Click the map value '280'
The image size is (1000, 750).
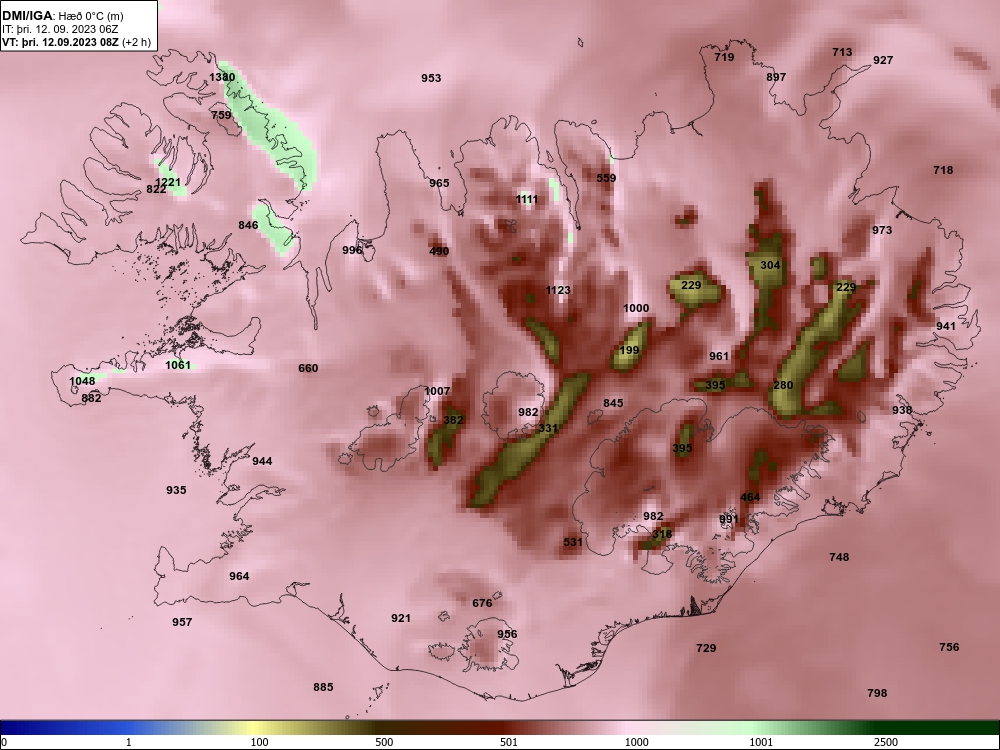[783, 385]
